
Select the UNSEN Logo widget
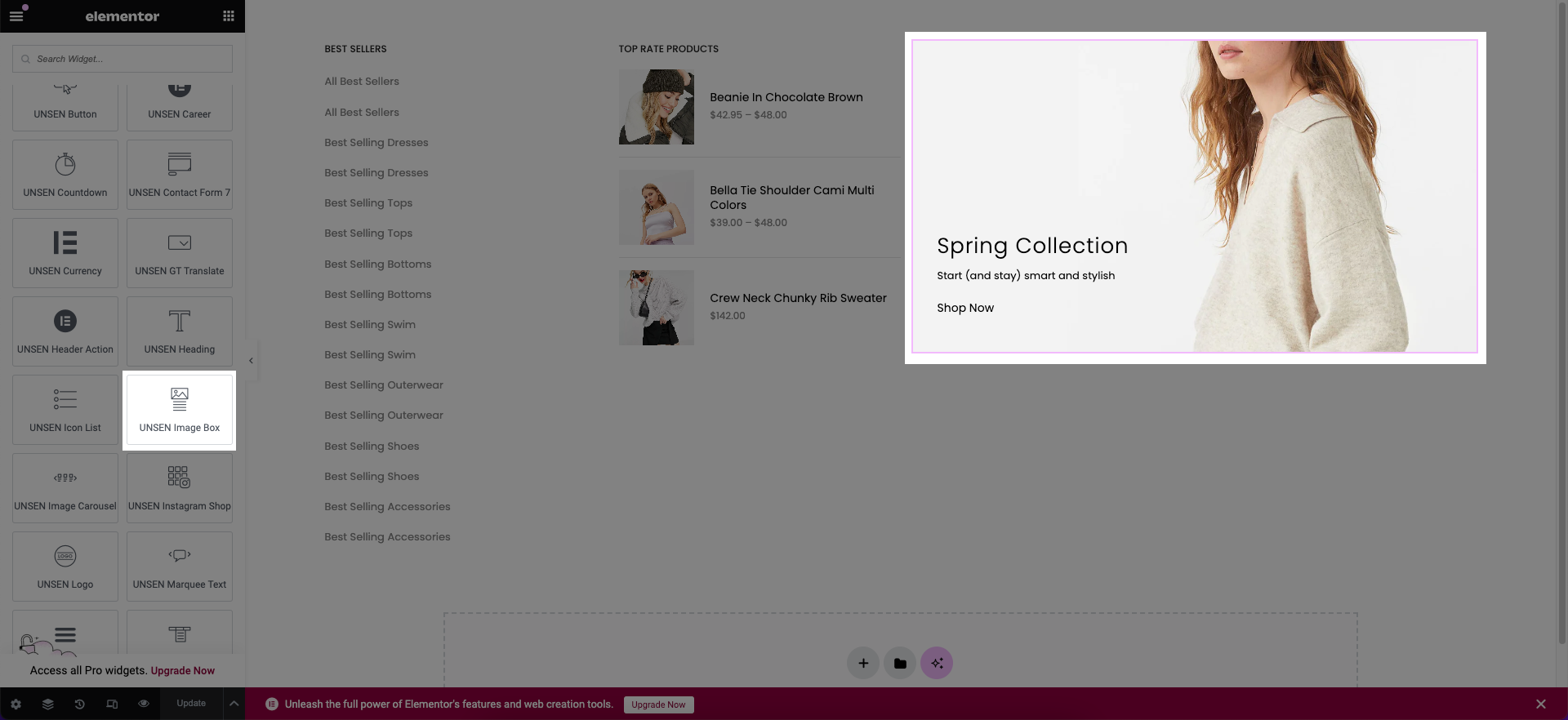tap(65, 567)
